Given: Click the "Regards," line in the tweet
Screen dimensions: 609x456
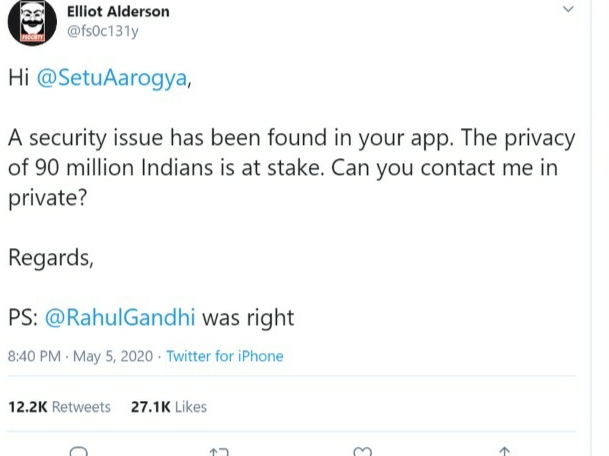Looking at the screenshot, I should (x=51, y=258).
